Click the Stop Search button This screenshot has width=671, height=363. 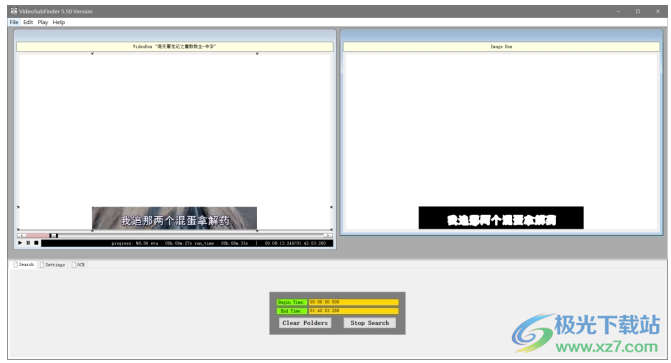tap(370, 323)
